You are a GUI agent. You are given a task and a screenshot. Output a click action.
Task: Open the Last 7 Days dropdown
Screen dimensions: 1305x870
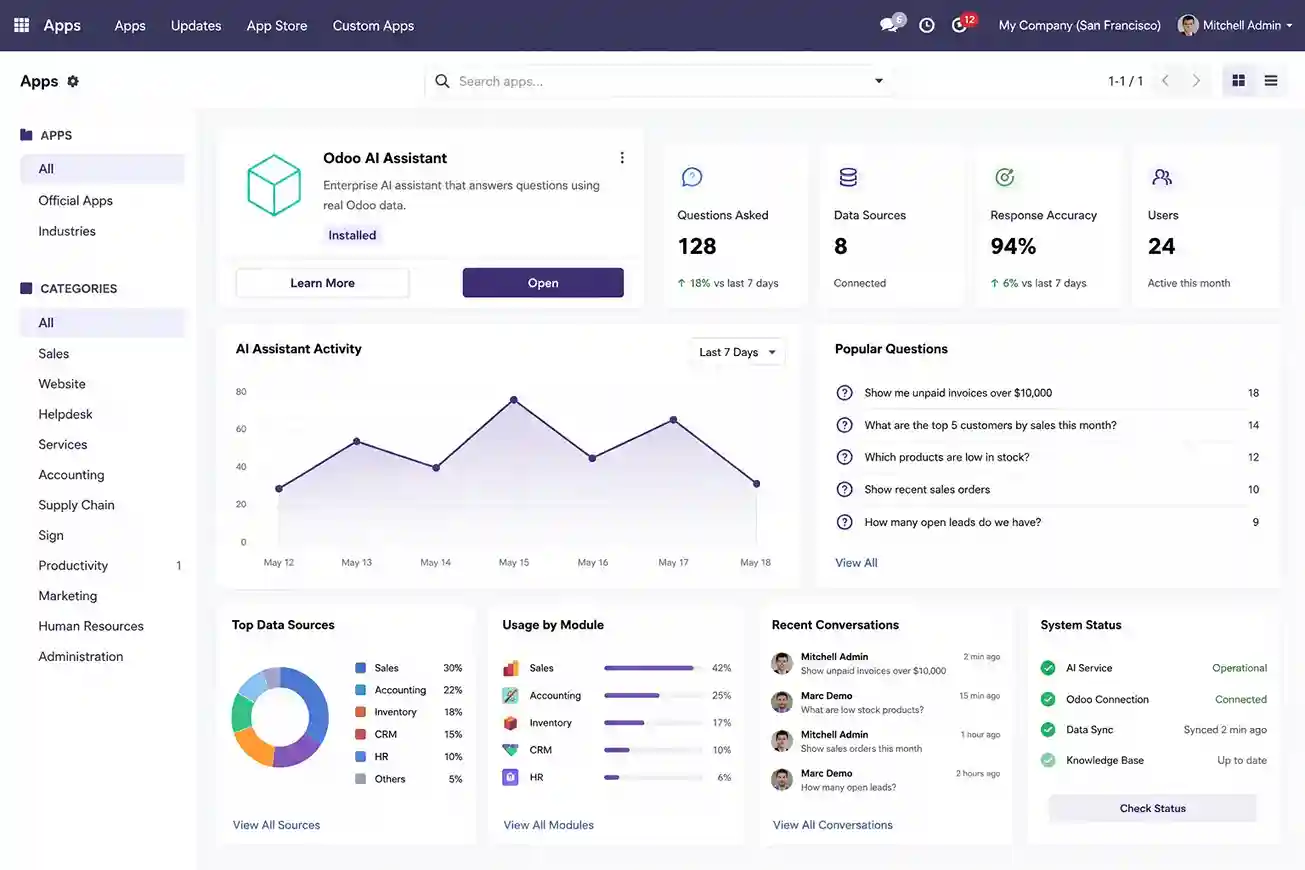(x=738, y=352)
